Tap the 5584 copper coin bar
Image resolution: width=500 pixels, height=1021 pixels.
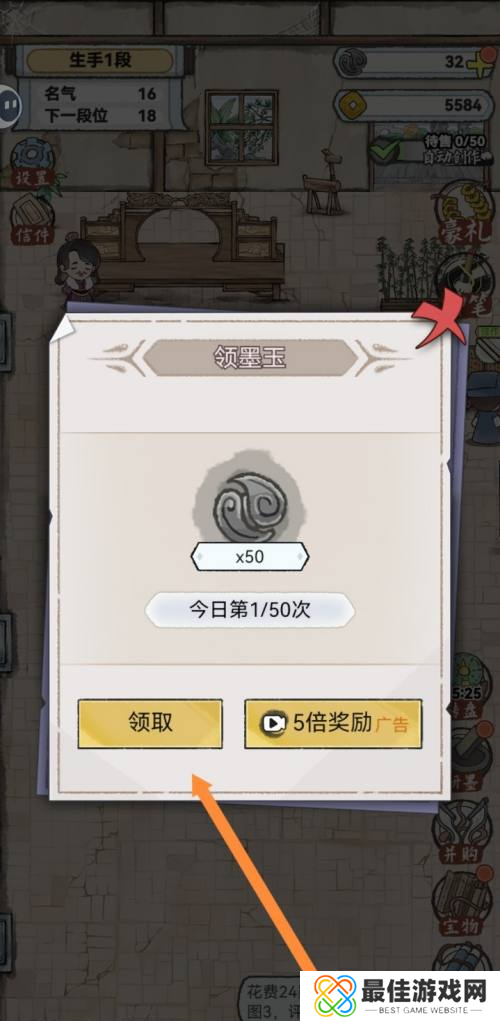coord(414,105)
